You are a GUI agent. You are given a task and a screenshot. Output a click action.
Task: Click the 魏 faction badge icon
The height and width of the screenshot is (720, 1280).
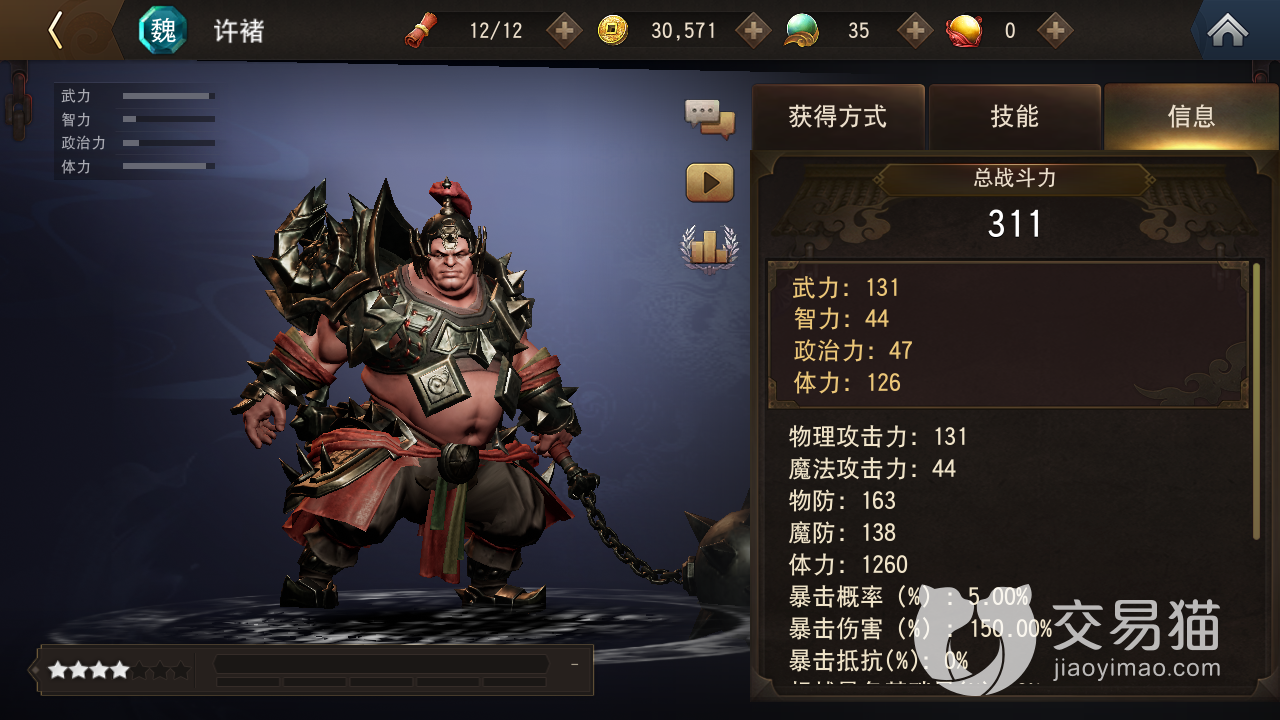coord(163,30)
